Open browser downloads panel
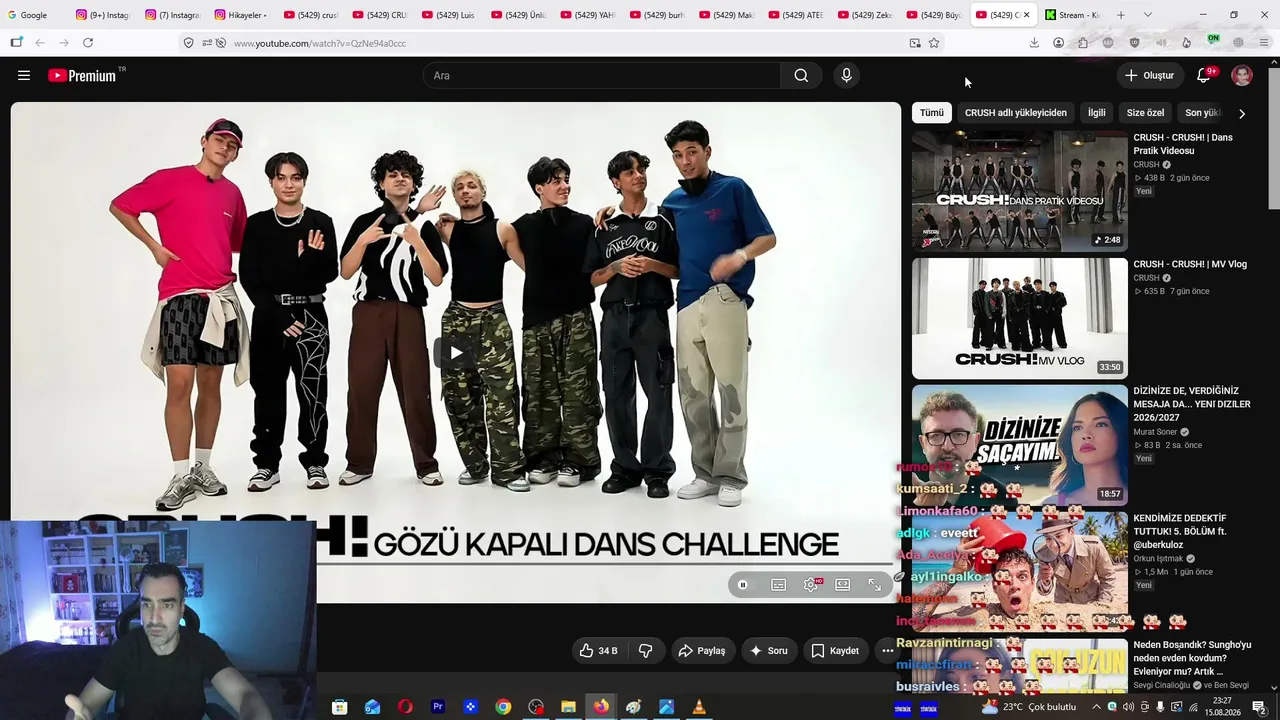Image resolution: width=1280 pixels, height=720 pixels. (x=1034, y=43)
